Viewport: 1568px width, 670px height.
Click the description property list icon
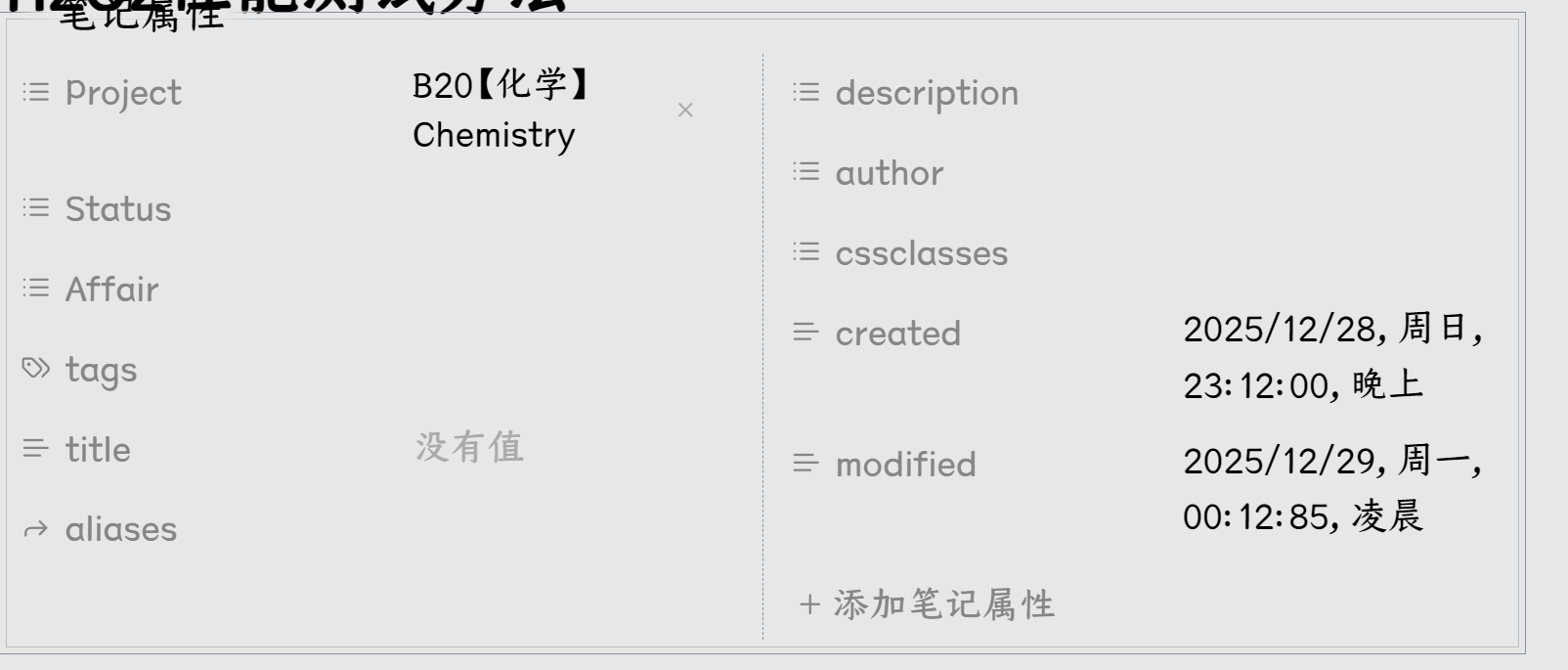point(806,92)
